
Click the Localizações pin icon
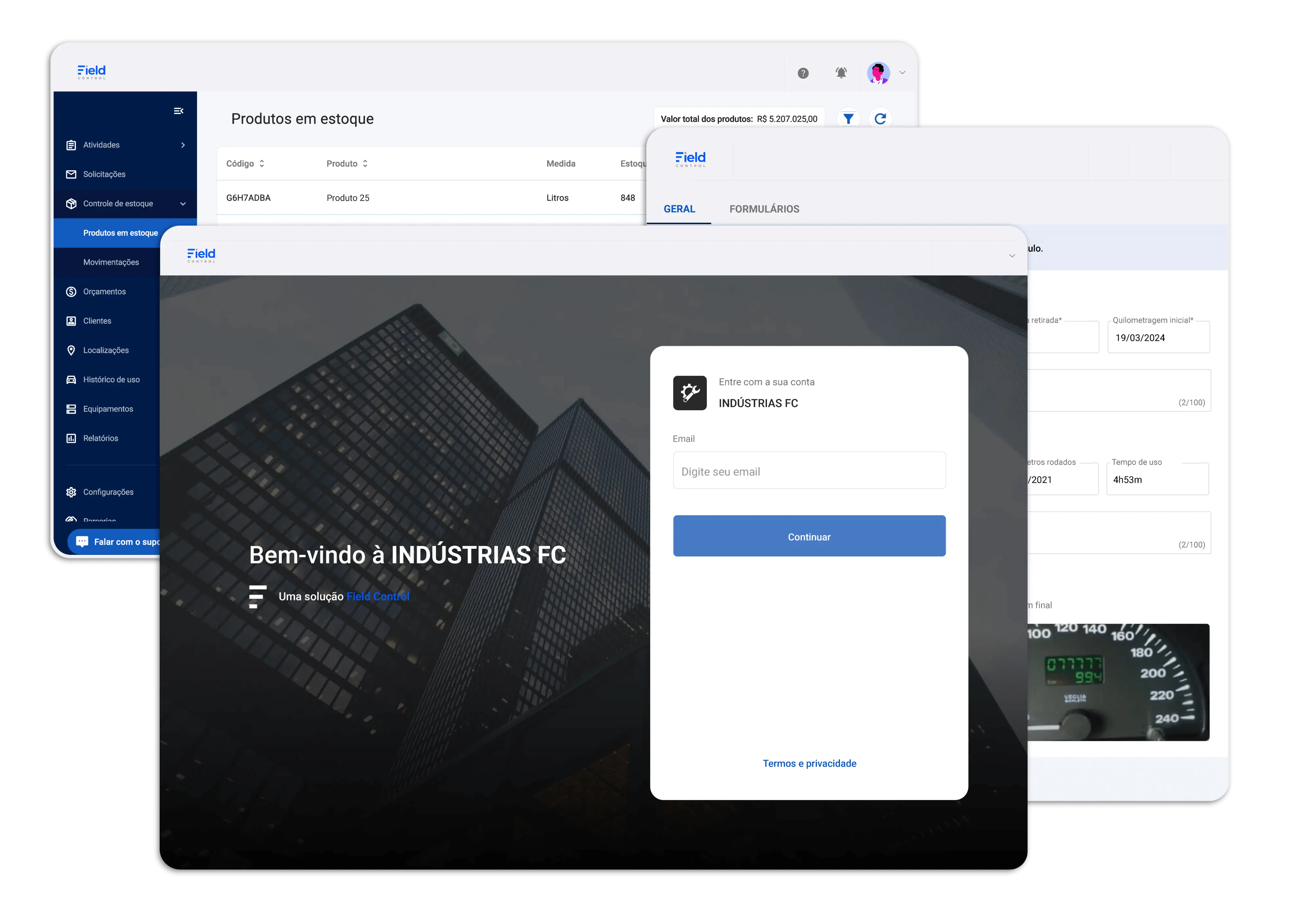pyautogui.click(x=71, y=350)
